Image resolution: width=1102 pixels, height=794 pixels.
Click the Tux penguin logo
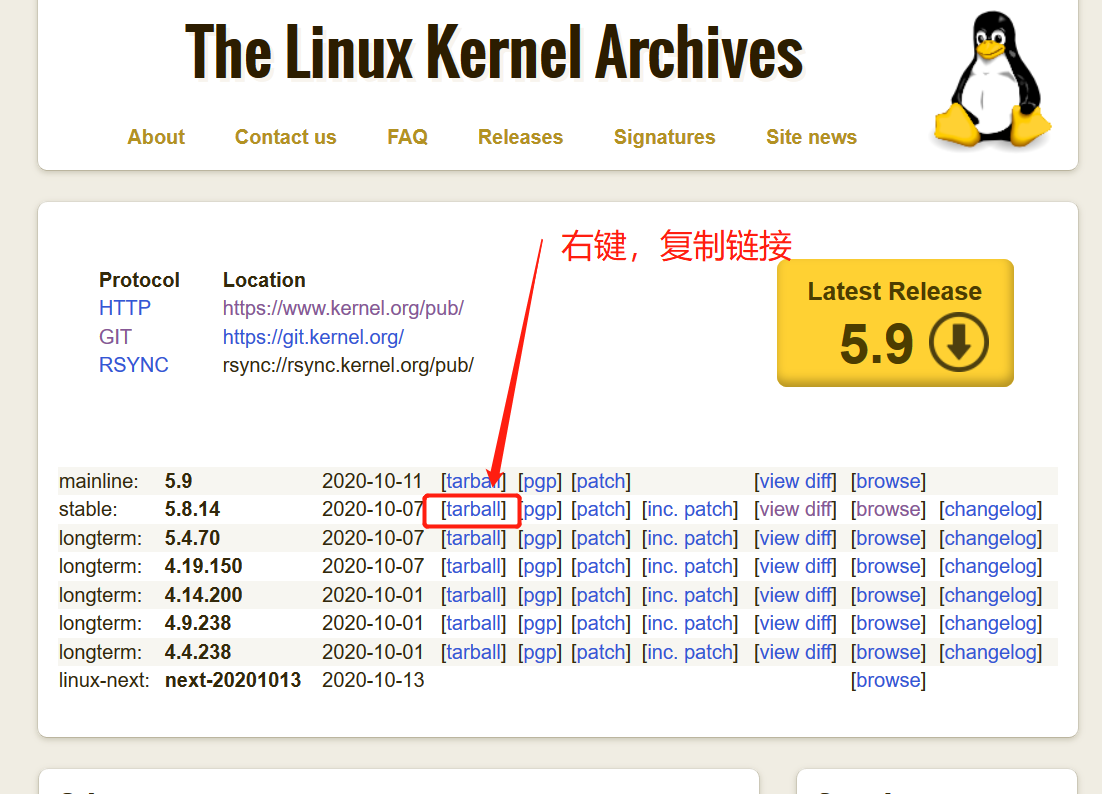click(x=992, y=79)
